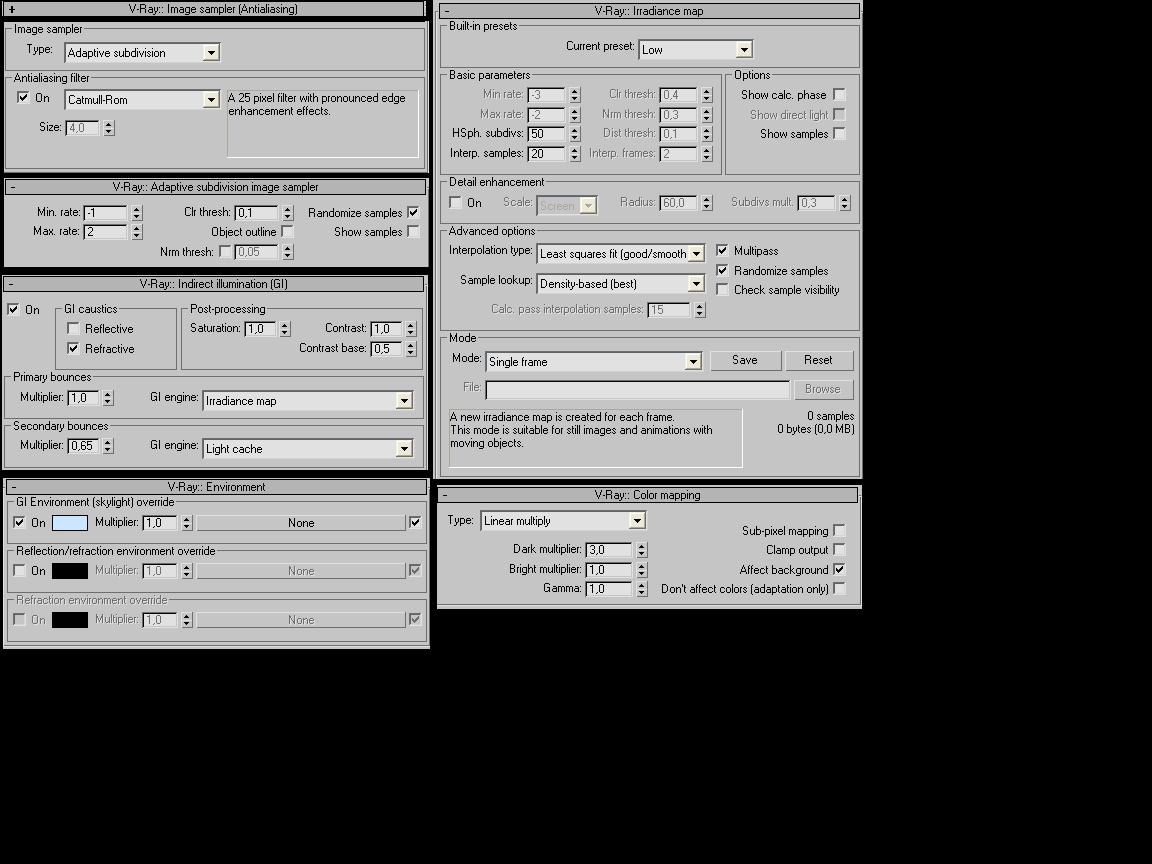The image size is (1152, 864).
Task: Click the Reflection/refraction None map button
Action: coord(301,571)
